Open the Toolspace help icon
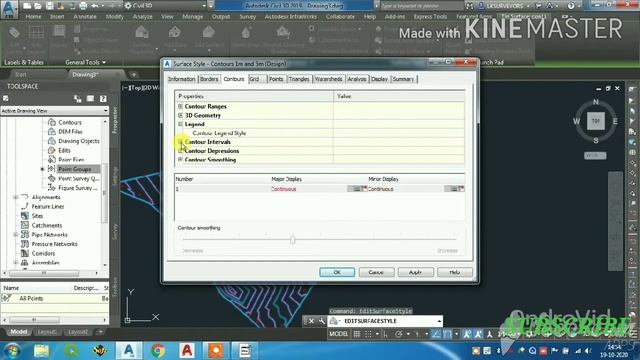 [103, 99]
